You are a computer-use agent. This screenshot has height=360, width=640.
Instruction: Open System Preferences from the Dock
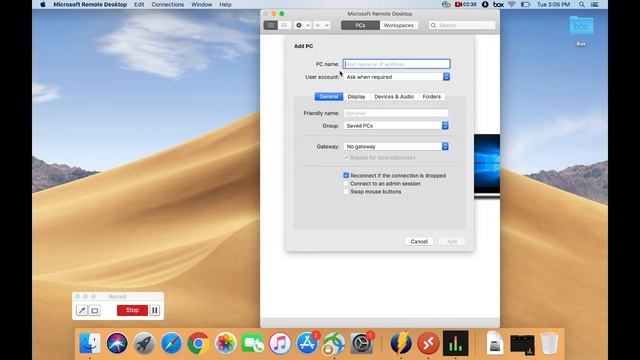coord(361,343)
